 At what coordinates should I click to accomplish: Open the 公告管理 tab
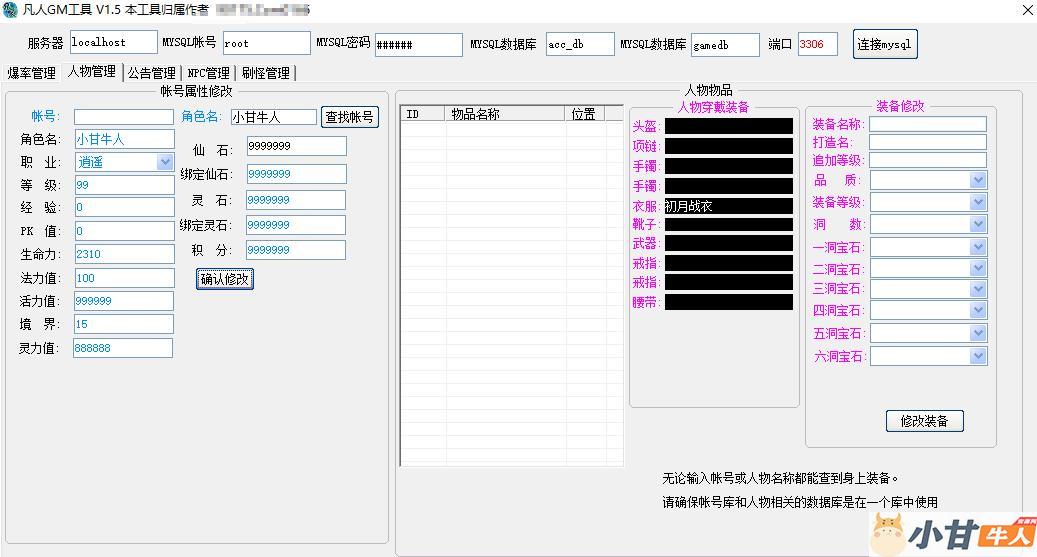click(x=152, y=73)
